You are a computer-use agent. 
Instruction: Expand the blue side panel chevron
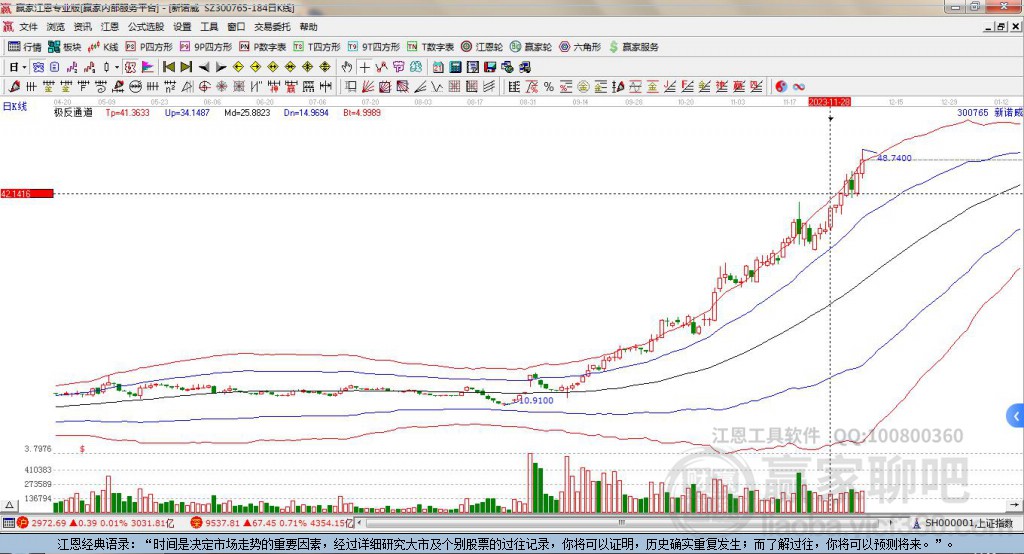[x=1016, y=416]
